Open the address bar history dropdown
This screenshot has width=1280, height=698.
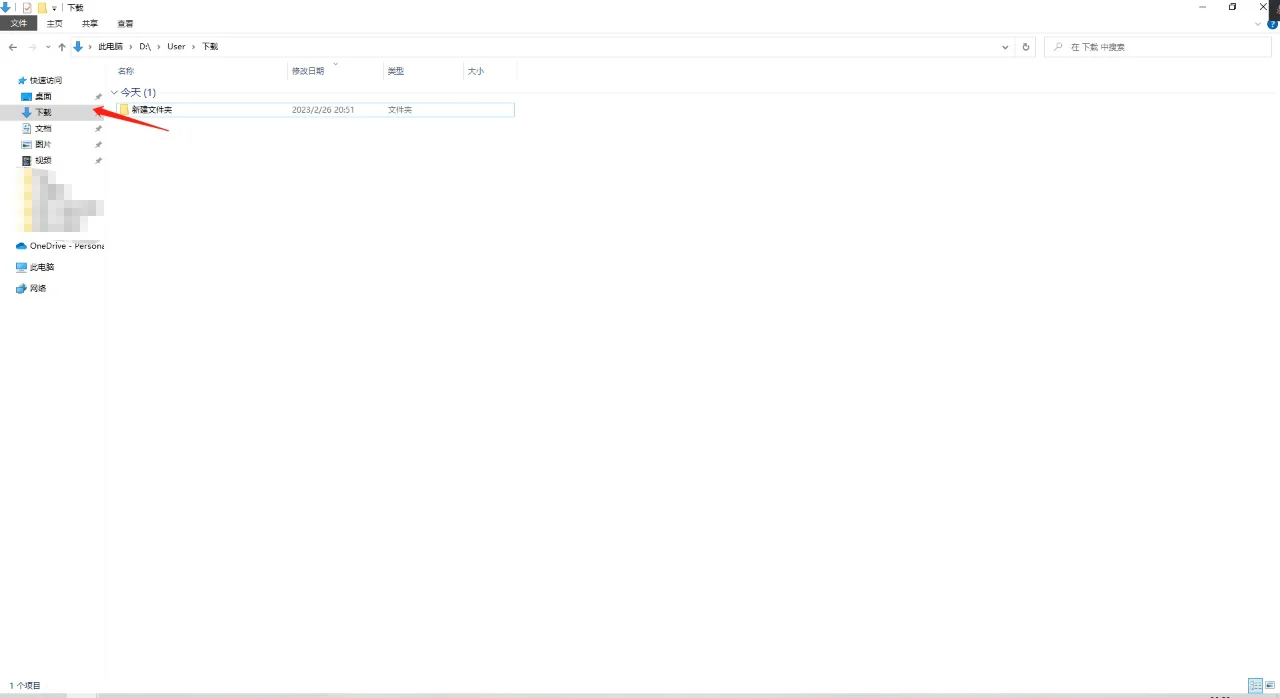(x=1006, y=47)
